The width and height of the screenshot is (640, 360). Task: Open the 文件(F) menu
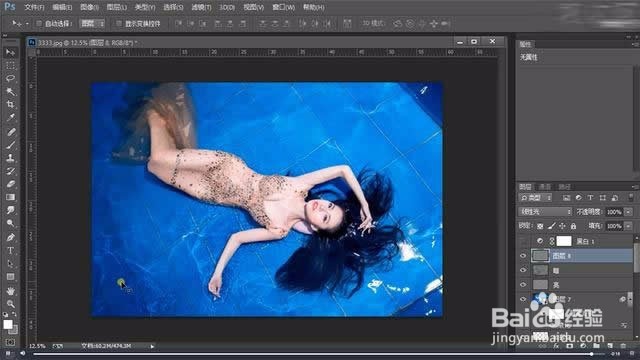coord(34,7)
